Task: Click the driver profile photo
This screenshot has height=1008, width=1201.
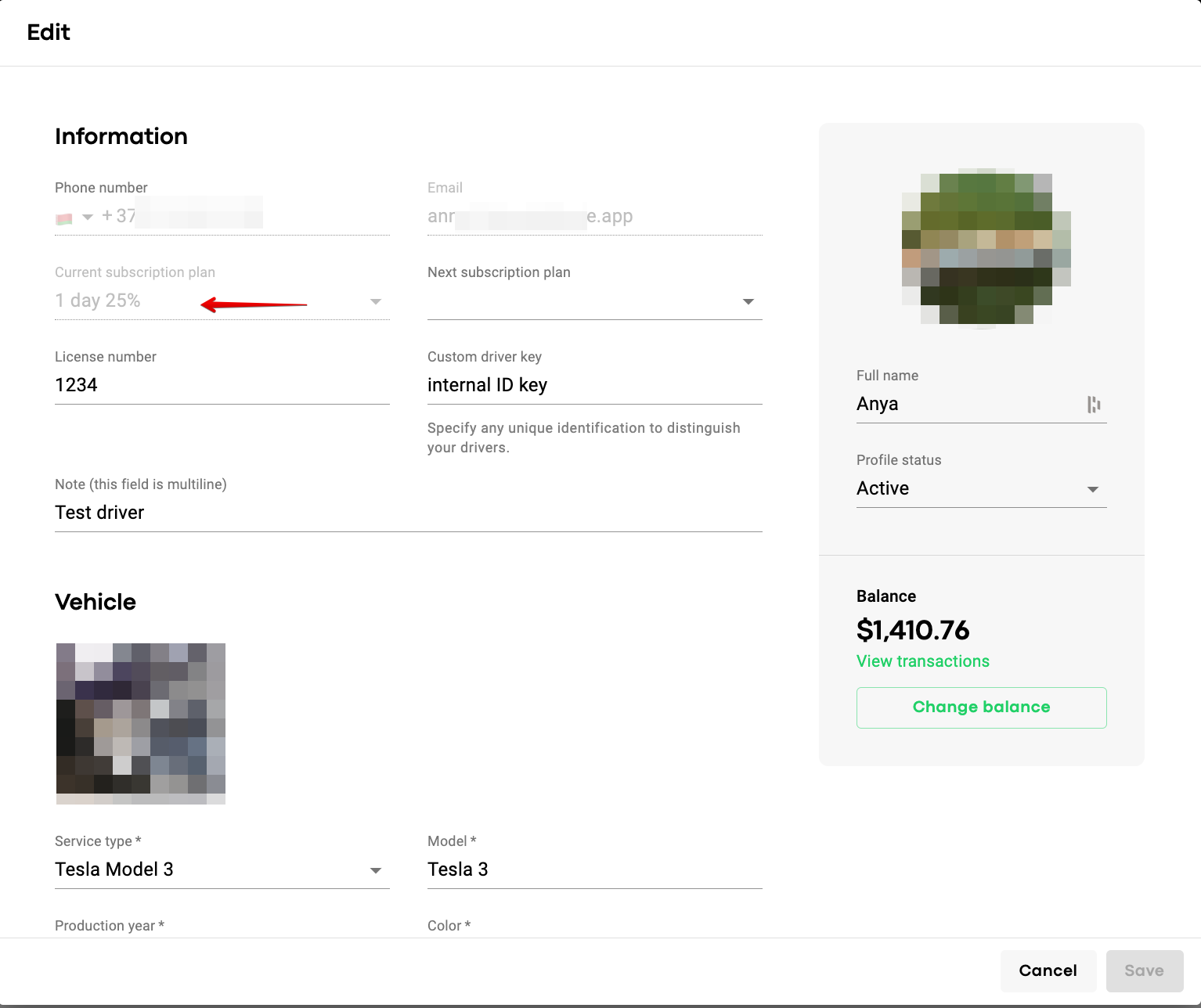Action: (986, 248)
